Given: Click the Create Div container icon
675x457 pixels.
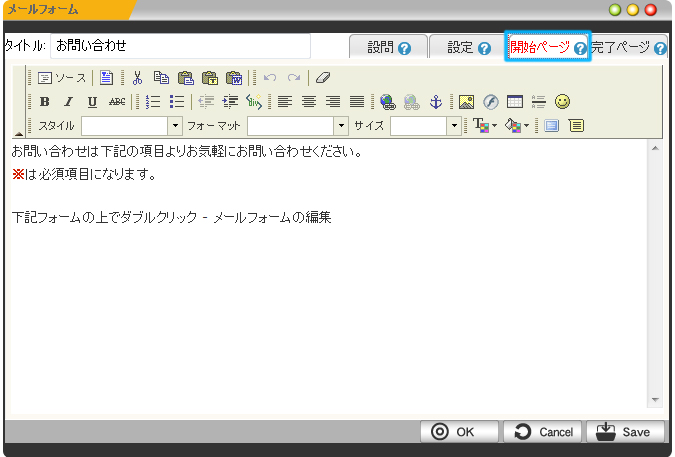Looking at the screenshot, I should click(254, 102).
